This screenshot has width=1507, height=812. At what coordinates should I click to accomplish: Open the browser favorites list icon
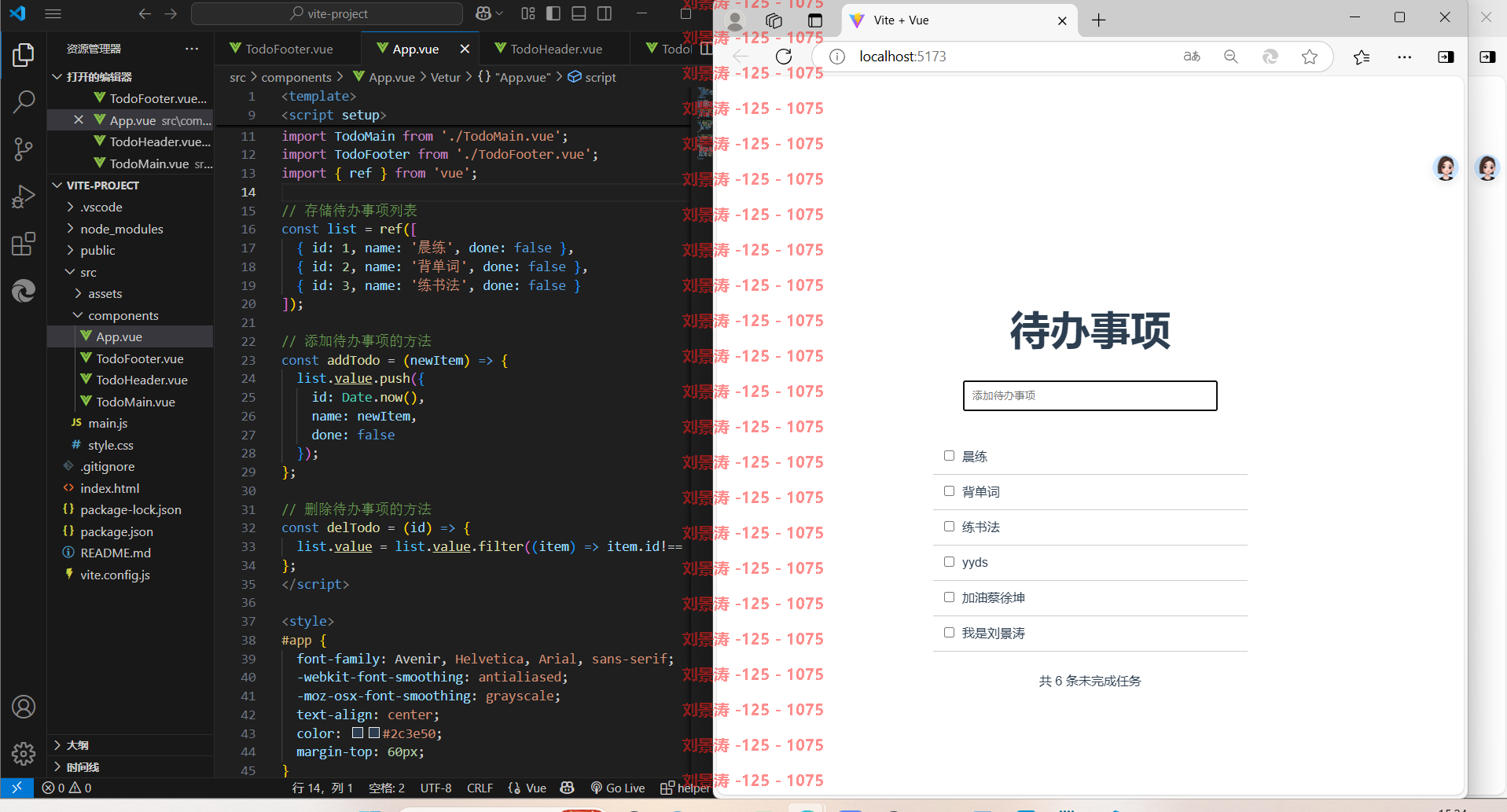(x=1362, y=57)
